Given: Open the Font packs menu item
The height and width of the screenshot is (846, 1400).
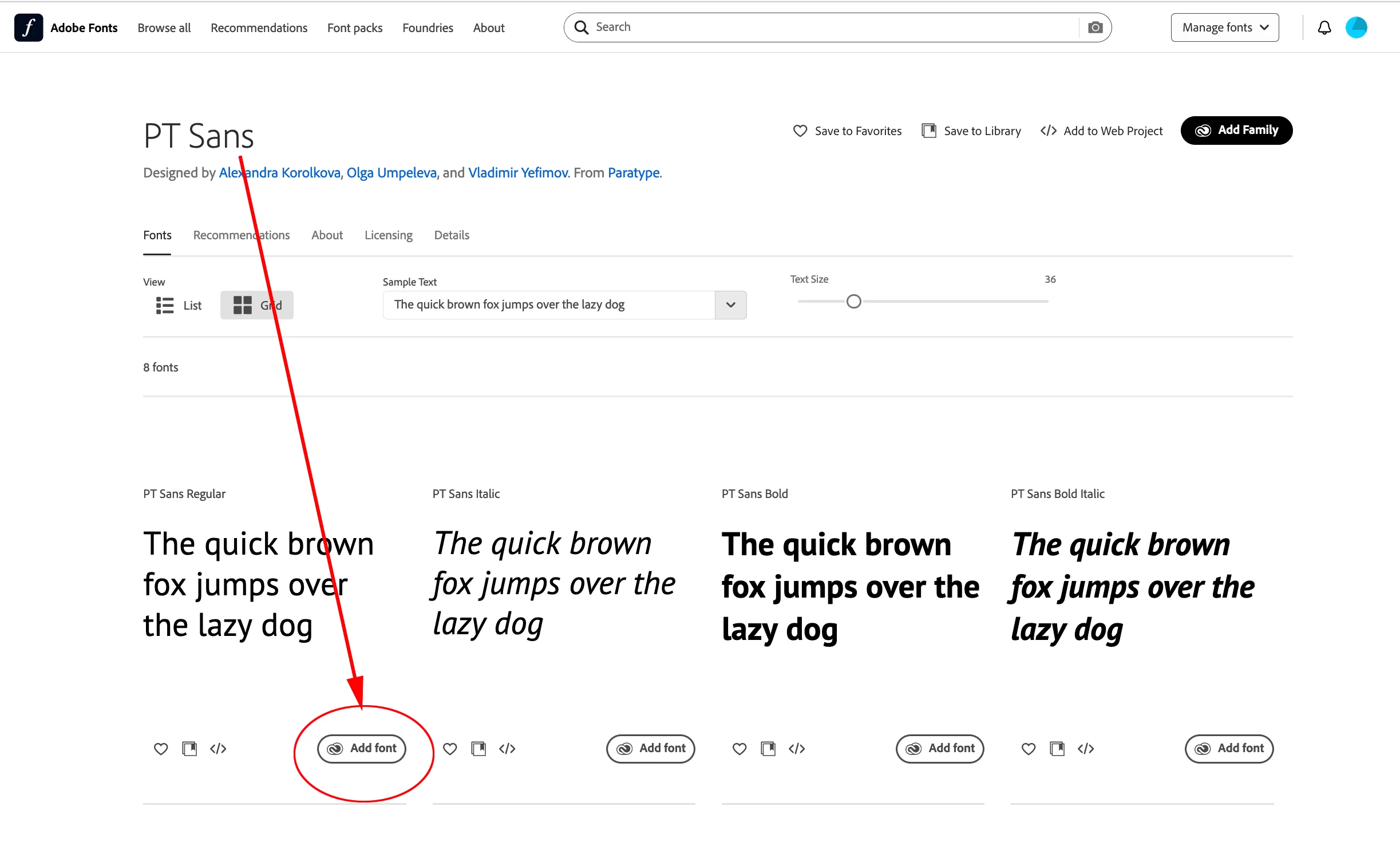Looking at the screenshot, I should (x=354, y=28).
